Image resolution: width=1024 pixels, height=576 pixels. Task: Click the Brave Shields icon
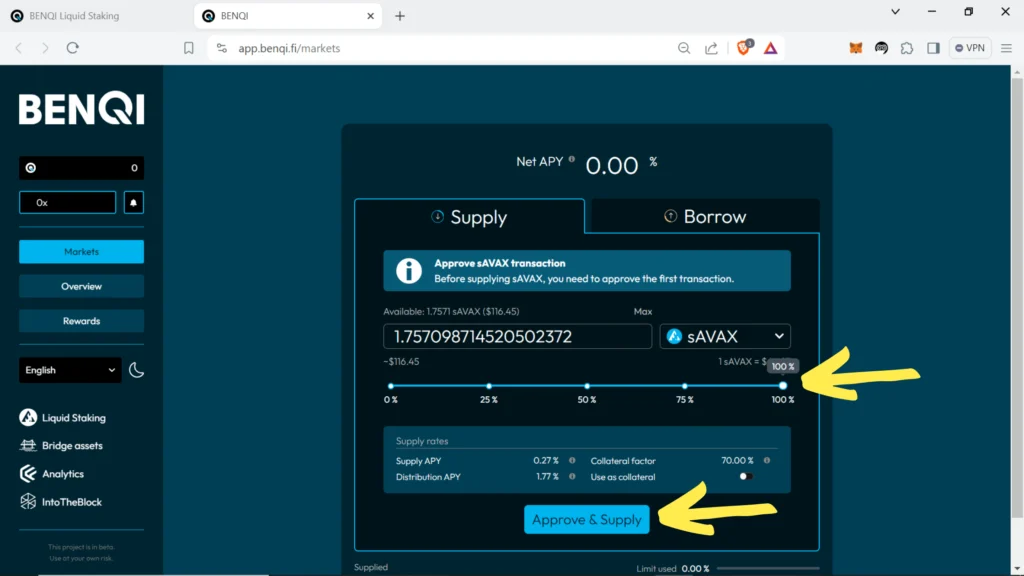coord(744,47)
